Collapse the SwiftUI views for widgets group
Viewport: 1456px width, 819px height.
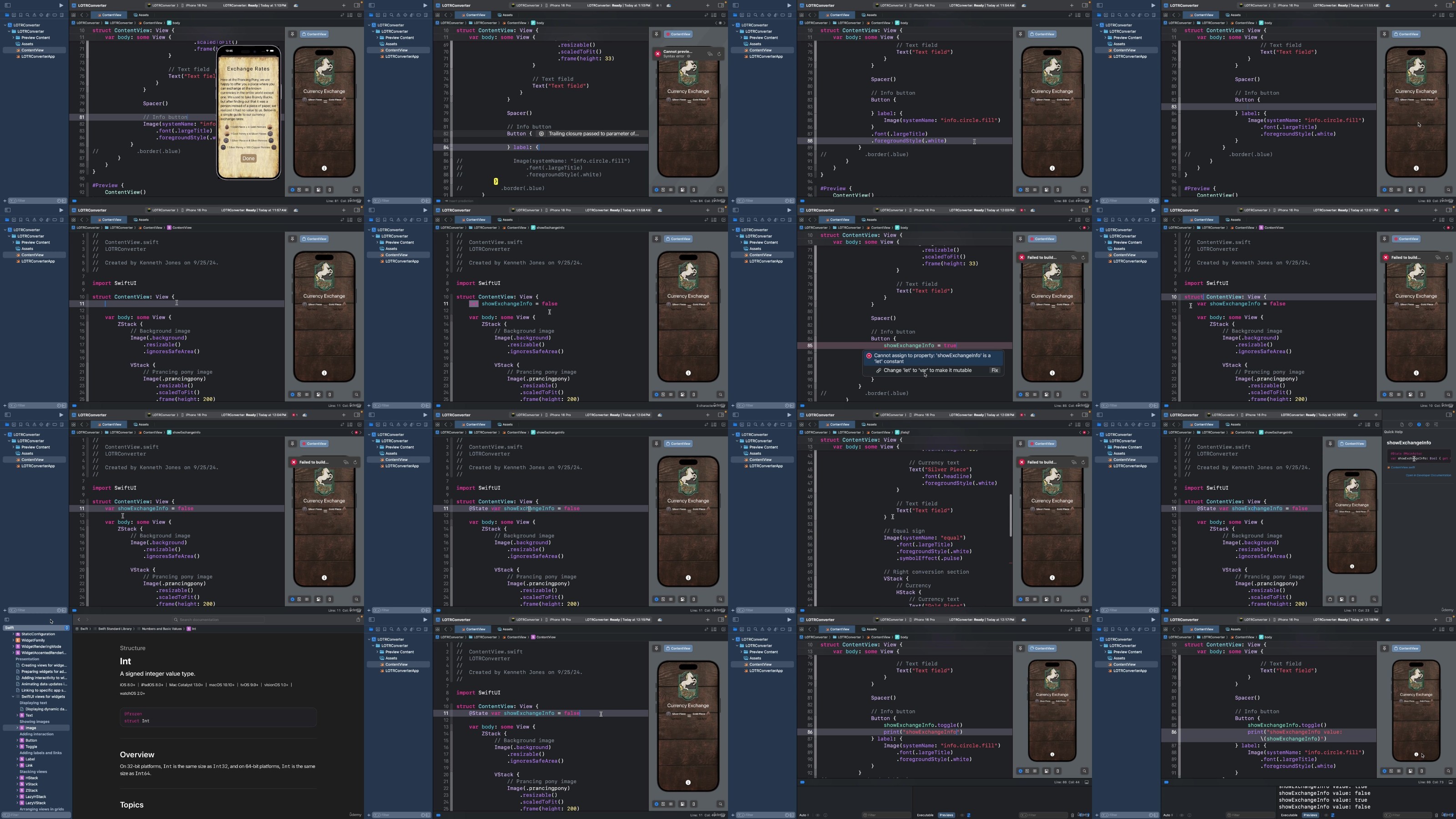[13, 696]
